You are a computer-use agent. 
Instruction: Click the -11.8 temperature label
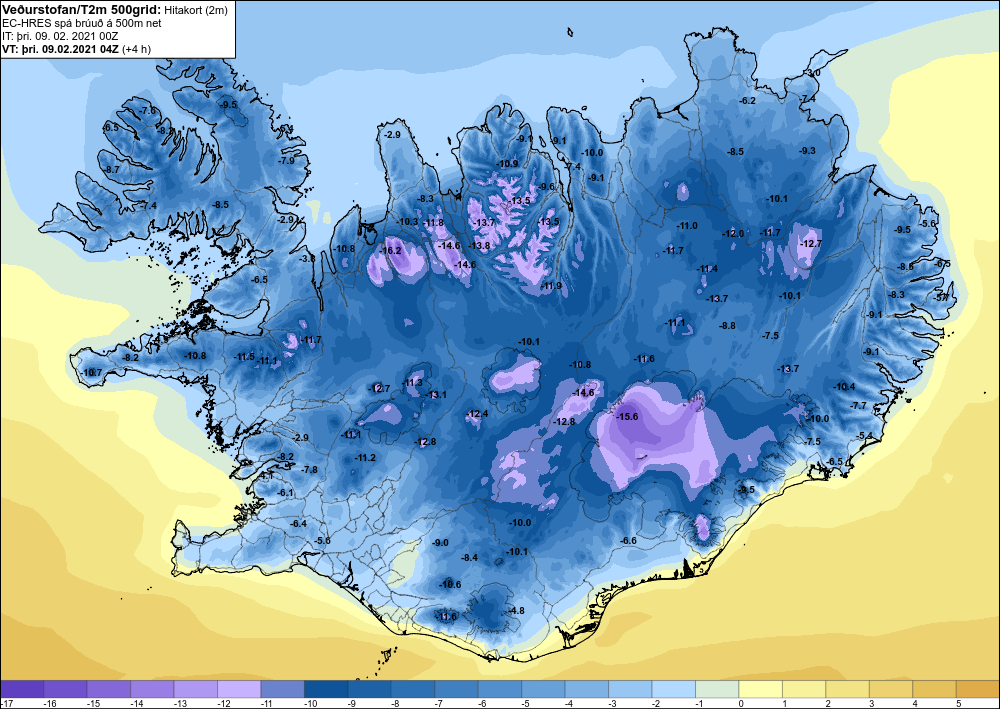(434, 223)
